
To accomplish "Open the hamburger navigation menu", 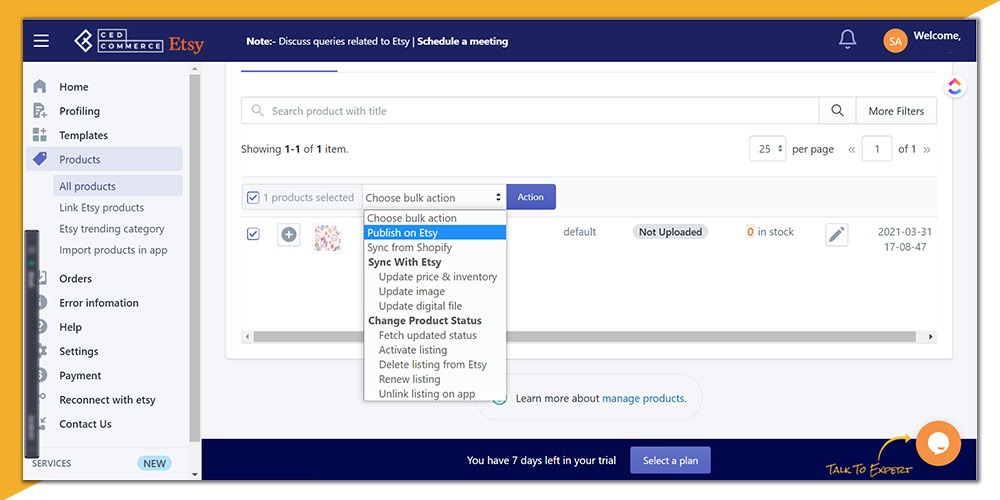I will 41,41.
